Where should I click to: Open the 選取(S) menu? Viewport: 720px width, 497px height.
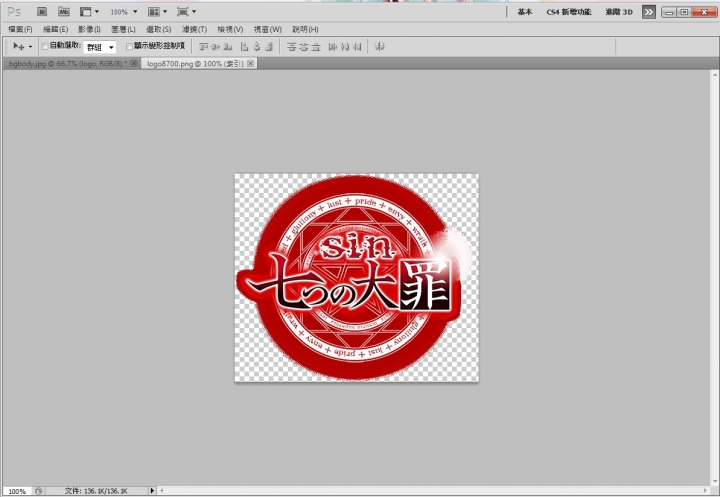point(158,29)
